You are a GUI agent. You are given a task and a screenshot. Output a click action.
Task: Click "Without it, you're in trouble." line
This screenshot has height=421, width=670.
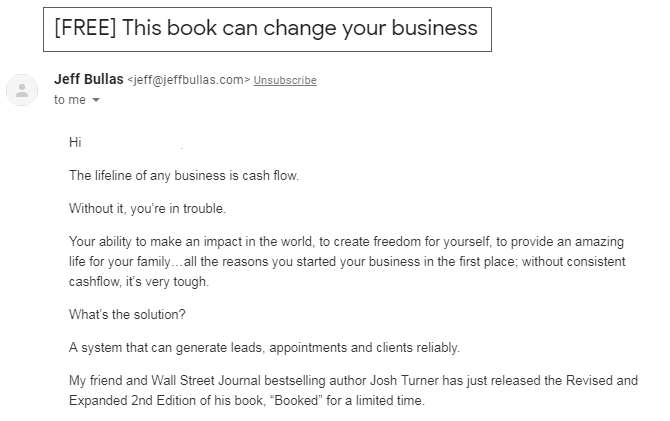(x=147, y=208)
